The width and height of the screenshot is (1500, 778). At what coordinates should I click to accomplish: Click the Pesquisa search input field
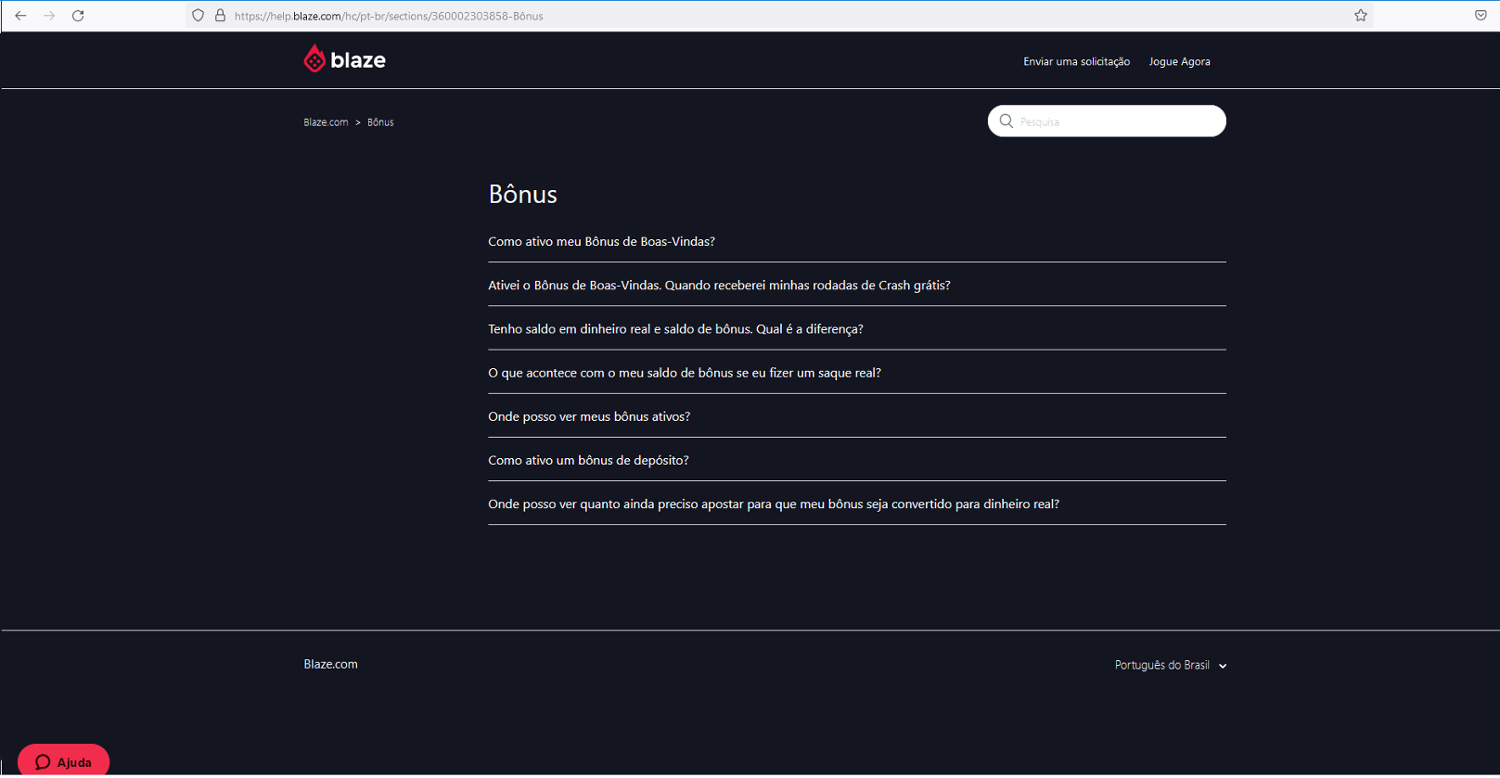point(1115,122)
